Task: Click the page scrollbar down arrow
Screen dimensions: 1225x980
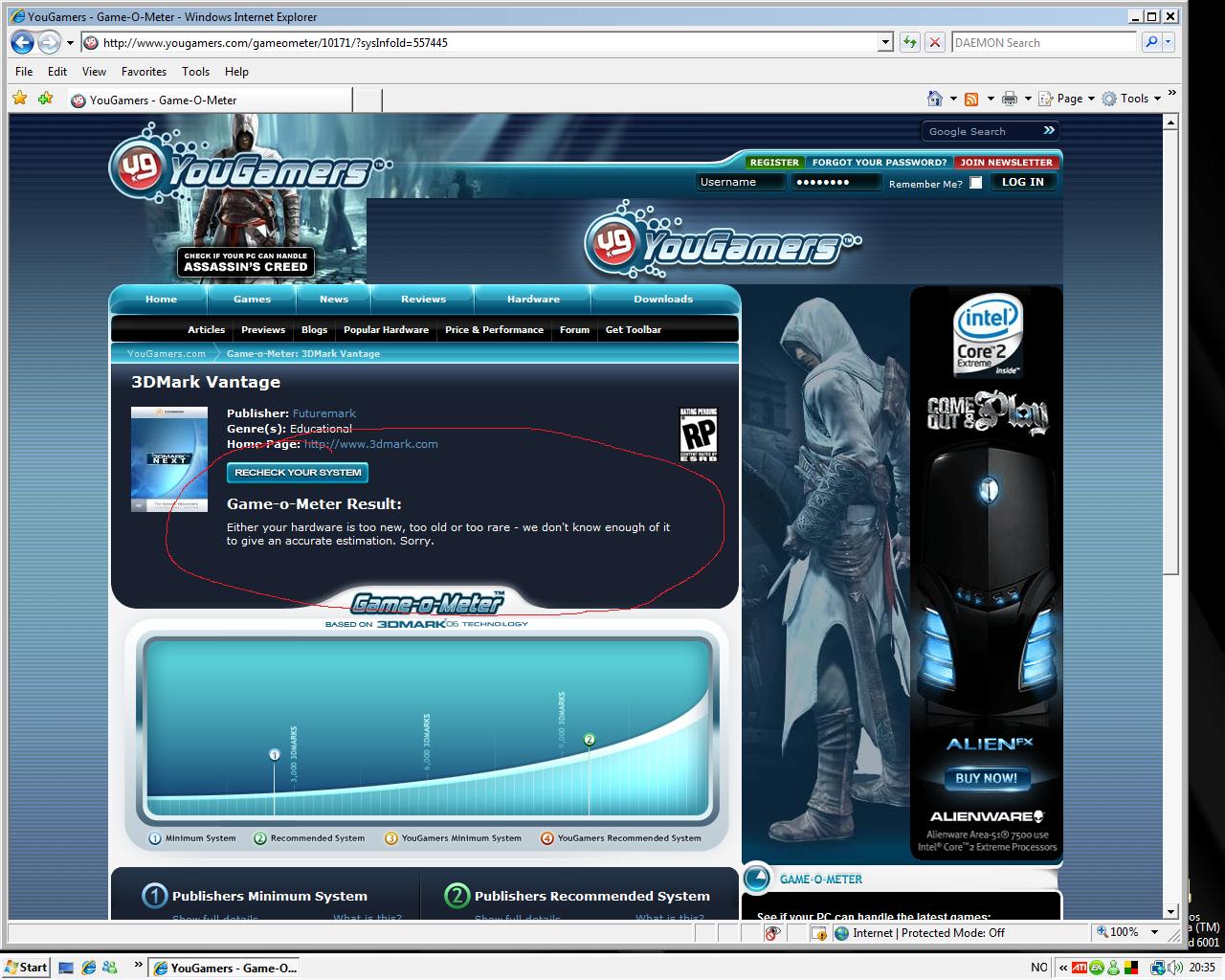Action: coord(1170,912)
